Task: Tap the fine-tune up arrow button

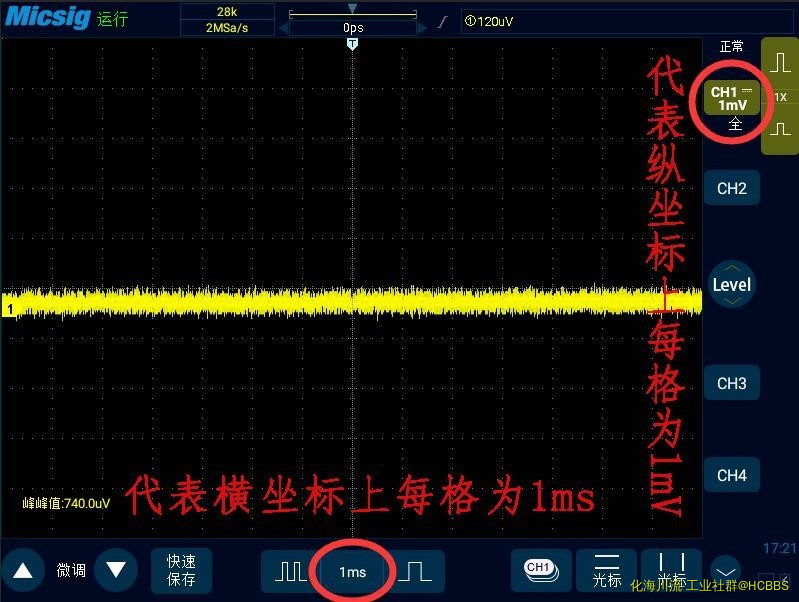Action: (23, 570)
